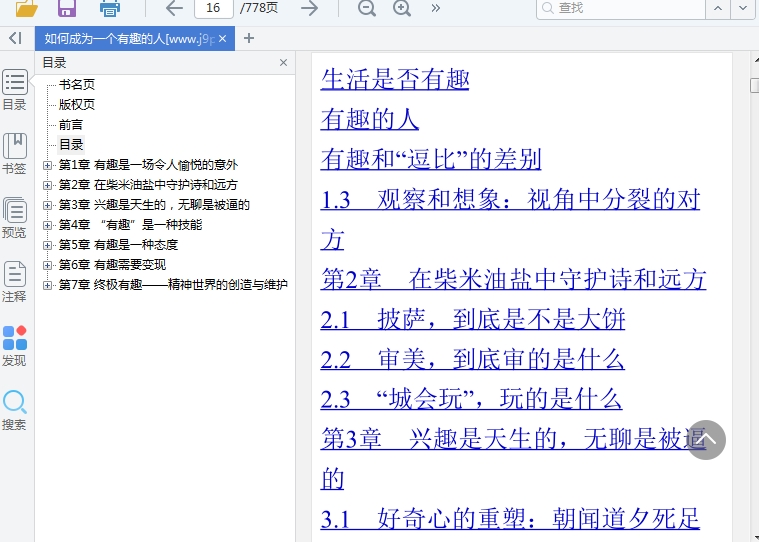759x542 pixels.
Task: Click the print icon in toolbar
Action: click(x=110, y=8)
